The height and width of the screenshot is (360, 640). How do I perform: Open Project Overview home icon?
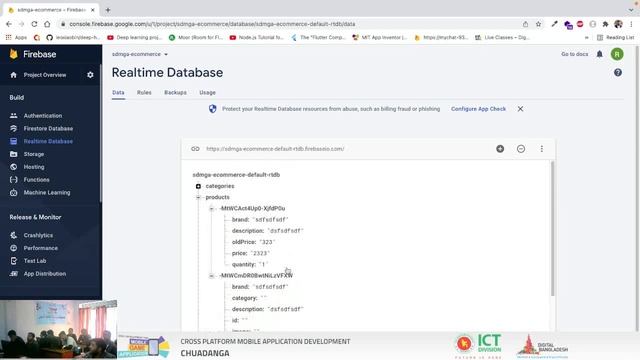13,75
